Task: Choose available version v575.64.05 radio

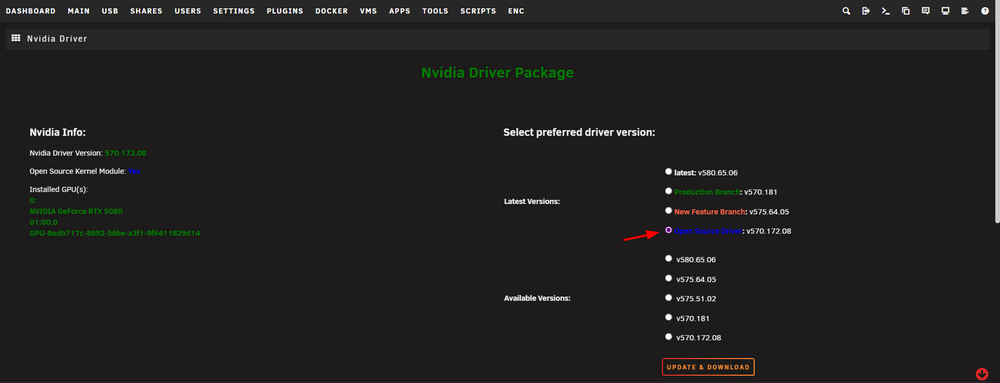Action: (x=668, y=278)
